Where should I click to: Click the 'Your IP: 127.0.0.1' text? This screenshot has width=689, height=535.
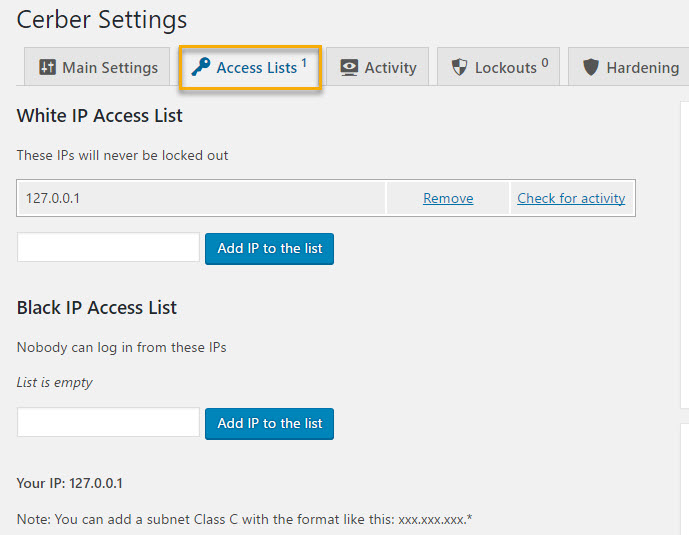tap(70, 483)
